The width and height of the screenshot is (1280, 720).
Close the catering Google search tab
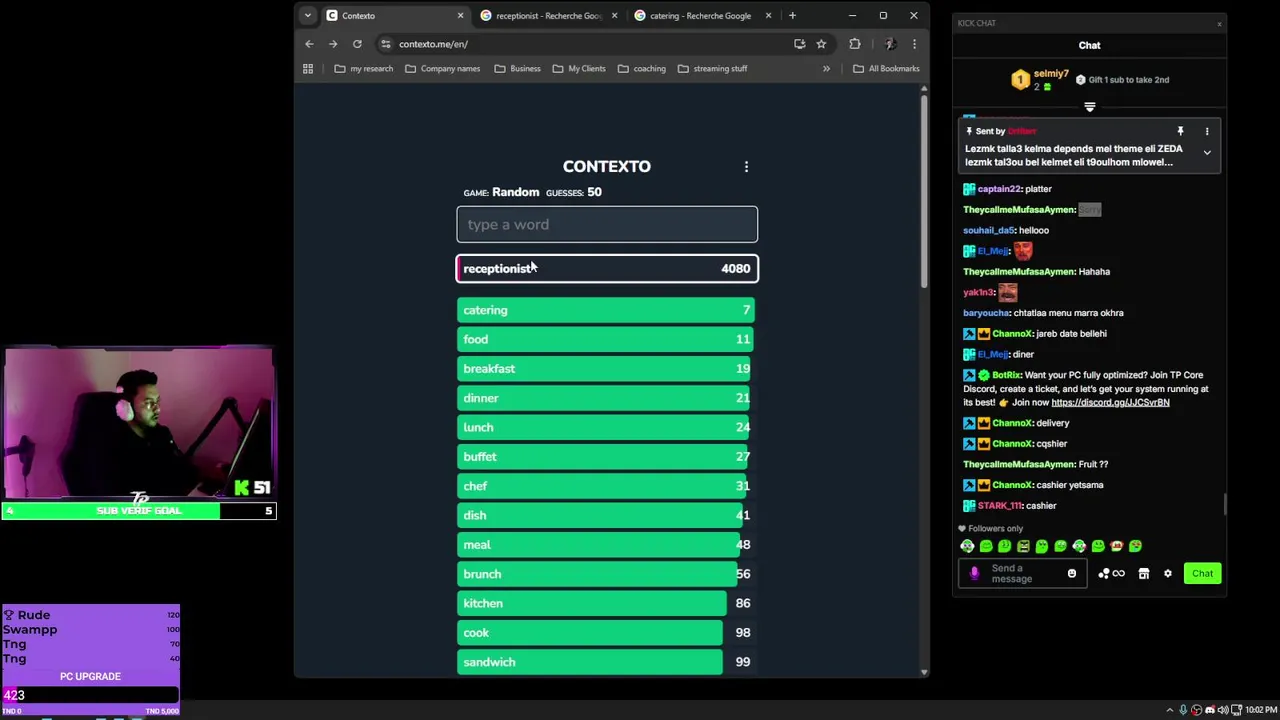[x=768, y=15]
